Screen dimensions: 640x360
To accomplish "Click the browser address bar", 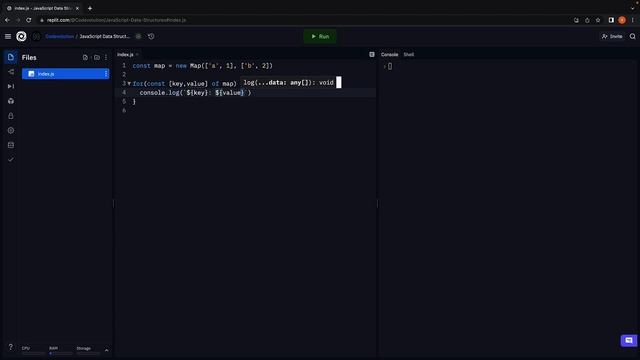I will (302, 20).
